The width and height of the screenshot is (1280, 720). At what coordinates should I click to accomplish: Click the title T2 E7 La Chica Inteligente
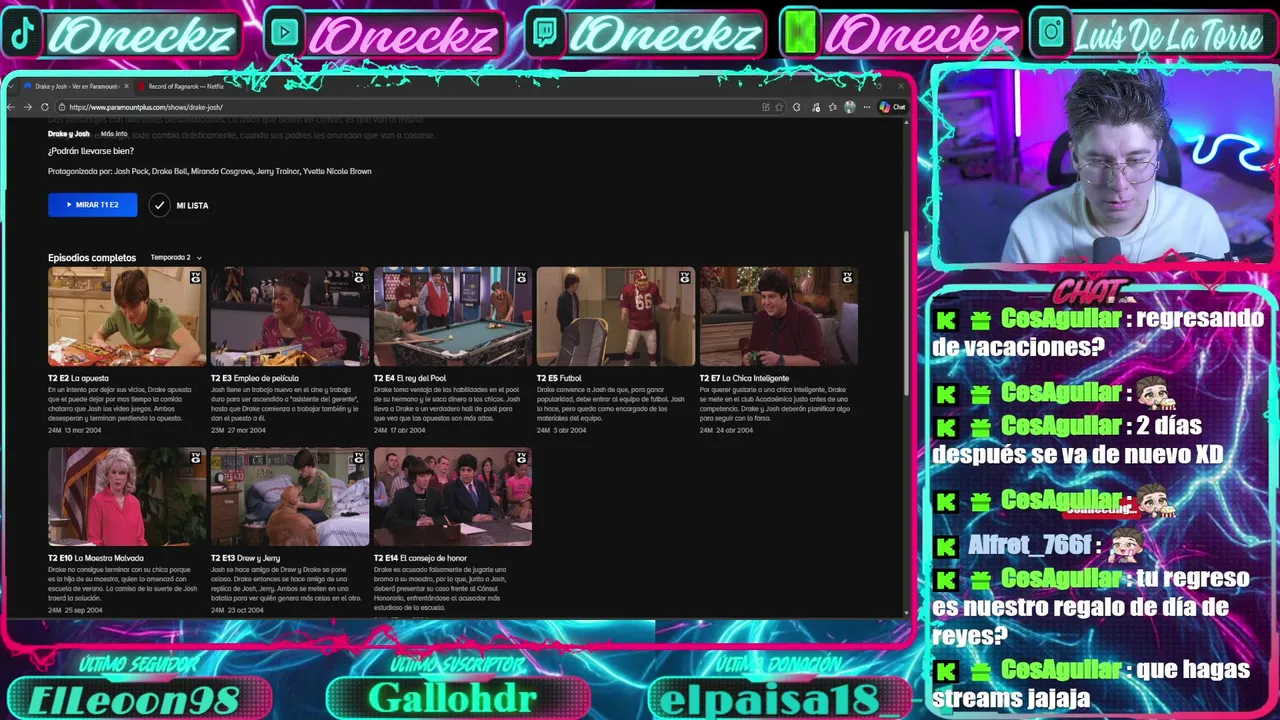click(744, 378)
